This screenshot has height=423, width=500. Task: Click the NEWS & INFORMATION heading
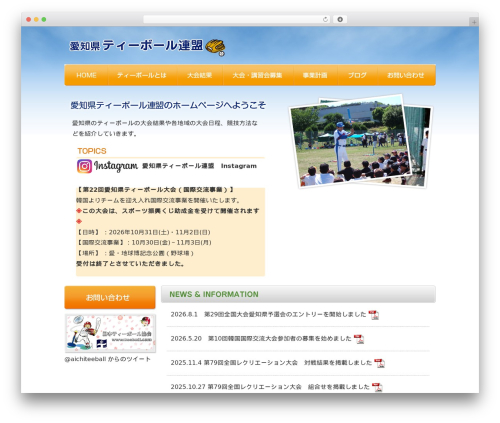click(214, 294)
